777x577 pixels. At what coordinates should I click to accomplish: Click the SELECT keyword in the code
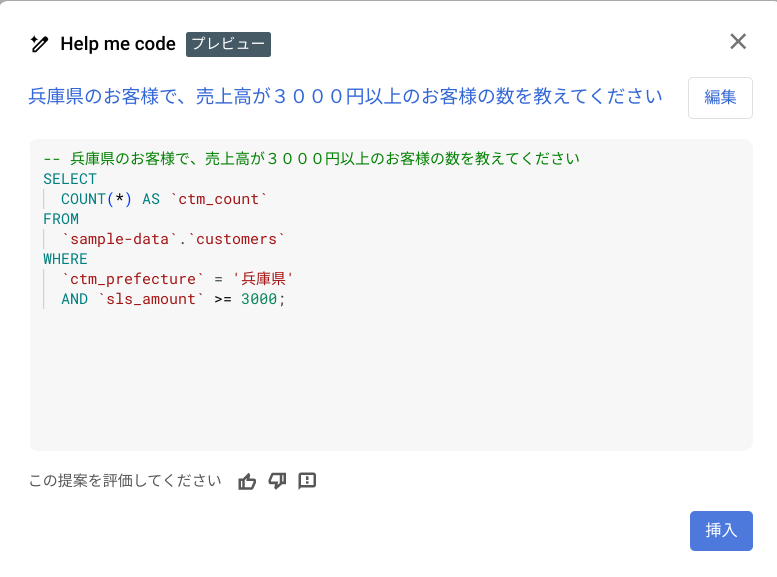coord(70,179)
